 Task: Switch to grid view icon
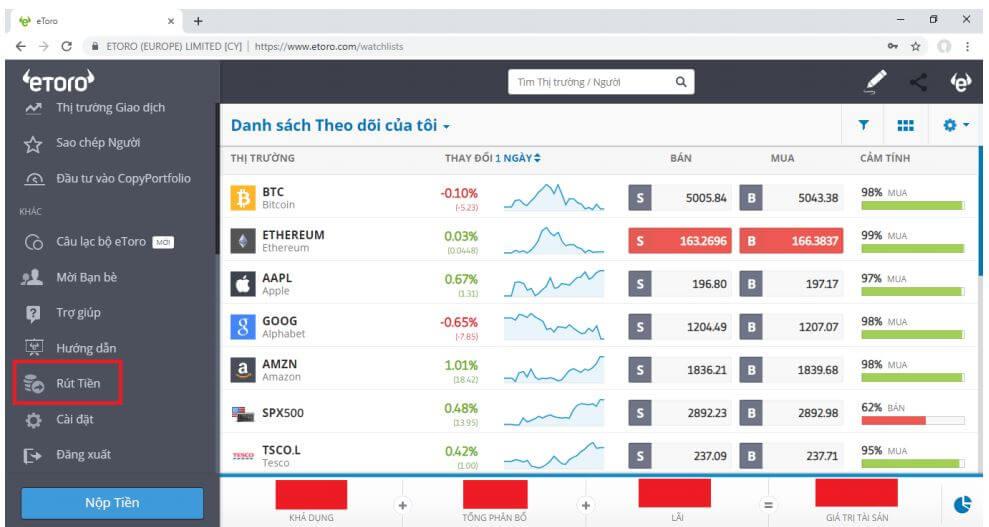coord(906,125)
